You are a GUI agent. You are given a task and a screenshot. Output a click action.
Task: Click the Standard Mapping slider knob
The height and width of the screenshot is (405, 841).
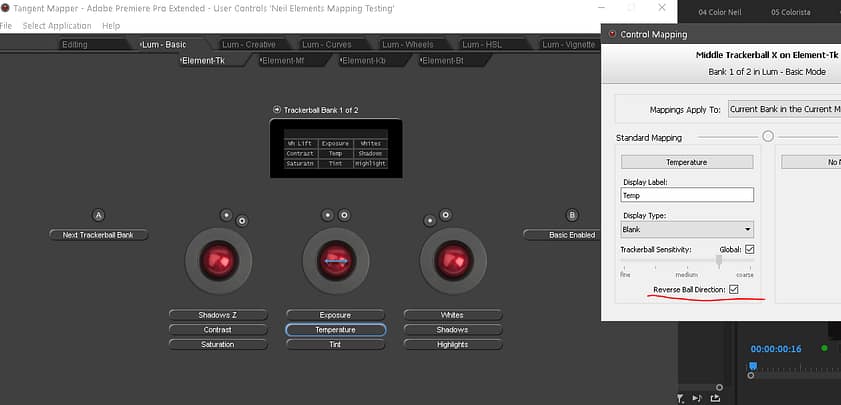coord(768,137)
